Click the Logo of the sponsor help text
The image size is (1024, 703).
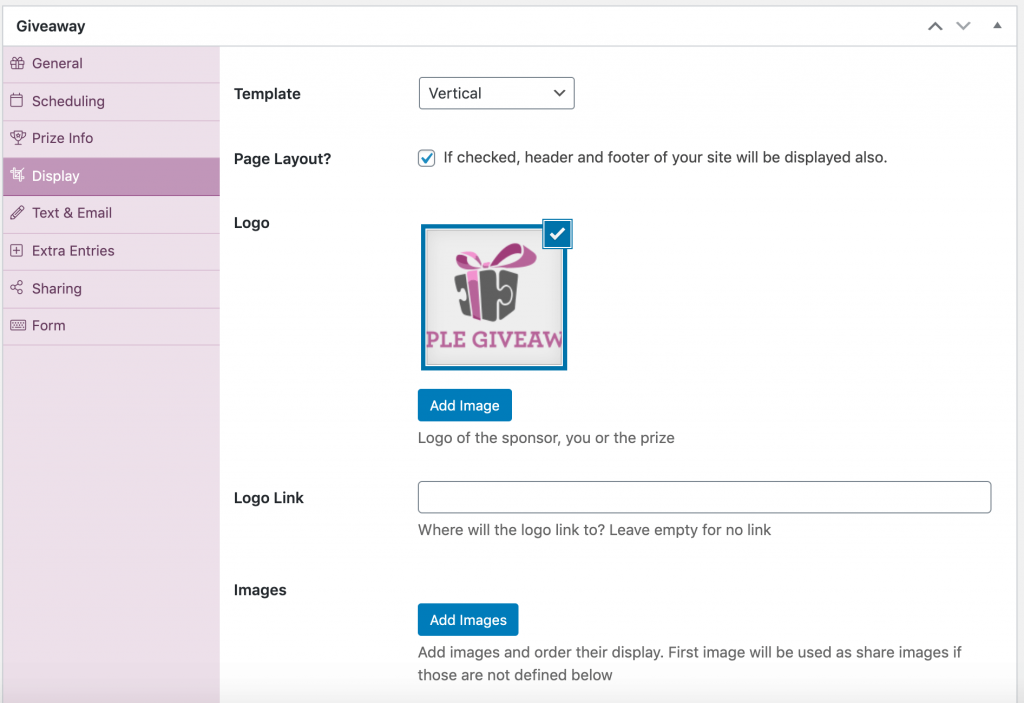[546, 438]
